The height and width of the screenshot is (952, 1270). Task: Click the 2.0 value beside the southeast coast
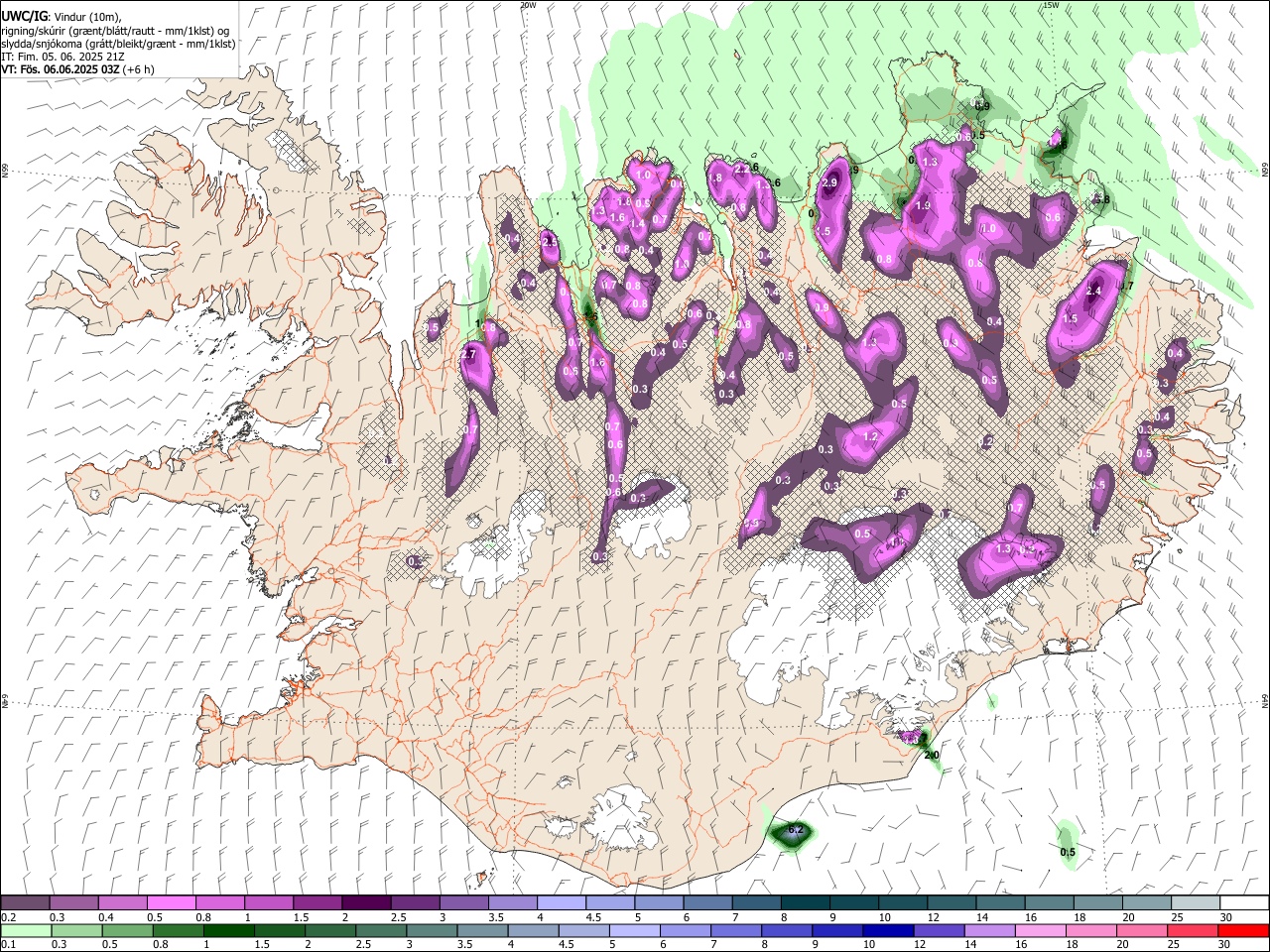pos(932,756)
